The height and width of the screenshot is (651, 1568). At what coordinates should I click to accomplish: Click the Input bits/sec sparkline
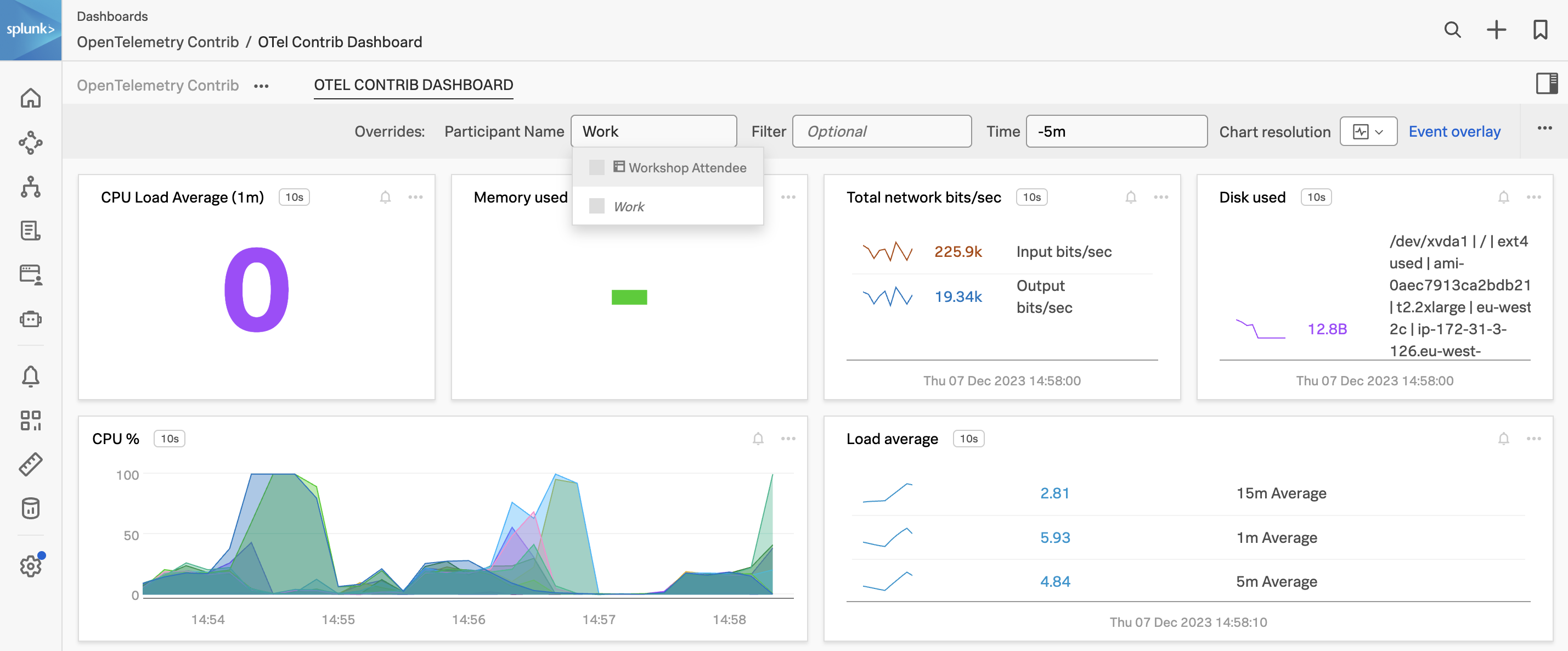[888, 251]
